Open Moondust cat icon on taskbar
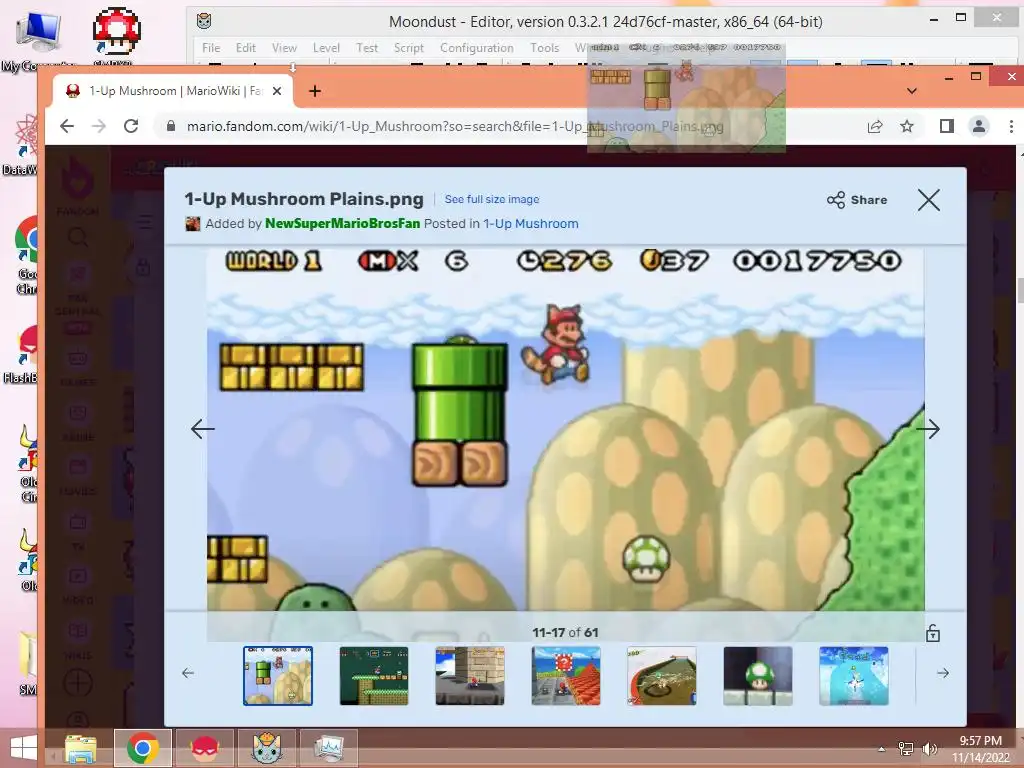 [266, 748]
